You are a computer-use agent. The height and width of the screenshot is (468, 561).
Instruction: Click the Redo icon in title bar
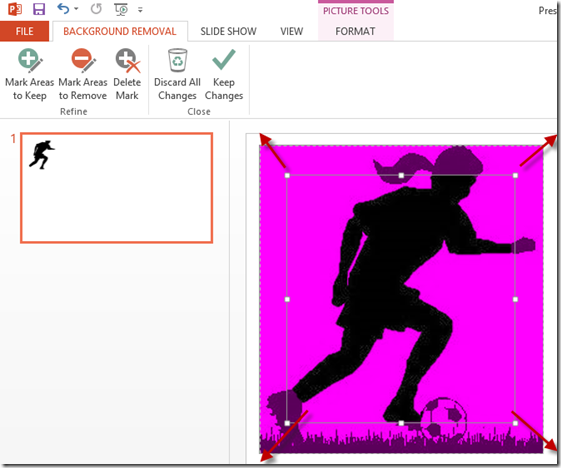96,9
